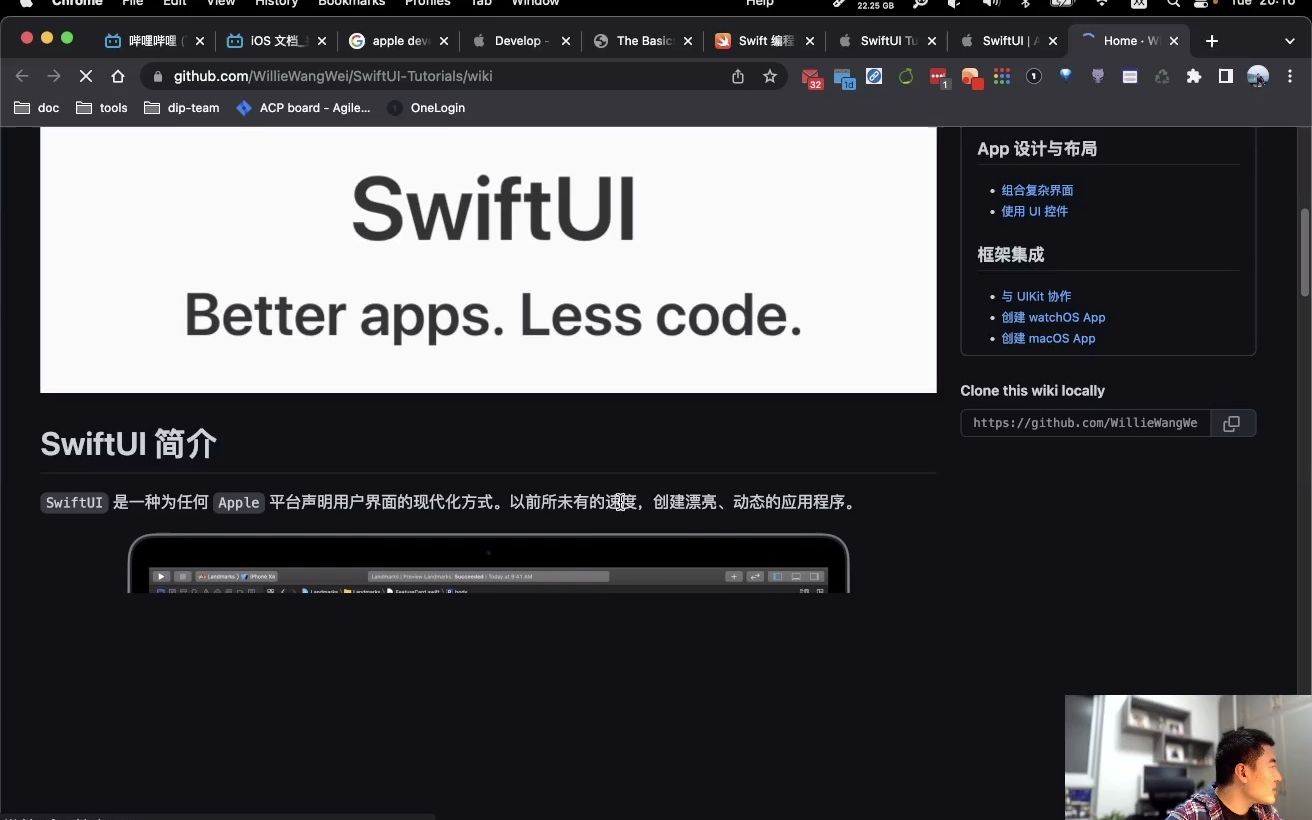Open the blue diamond extension icon
The image size is (1312, 820).
click(1066, 75)
